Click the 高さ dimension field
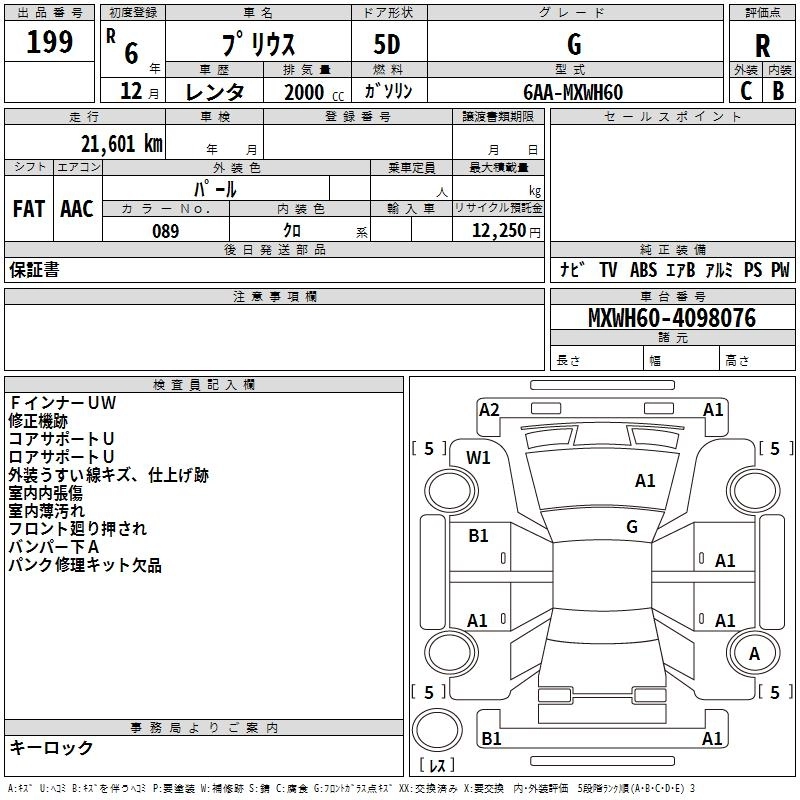 tap(758, 360)
